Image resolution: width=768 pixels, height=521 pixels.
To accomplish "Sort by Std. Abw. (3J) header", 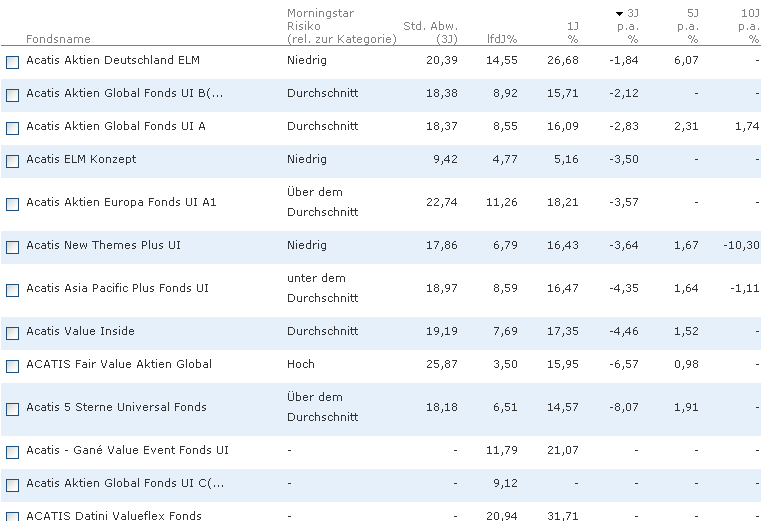I will tap(431, 32).
